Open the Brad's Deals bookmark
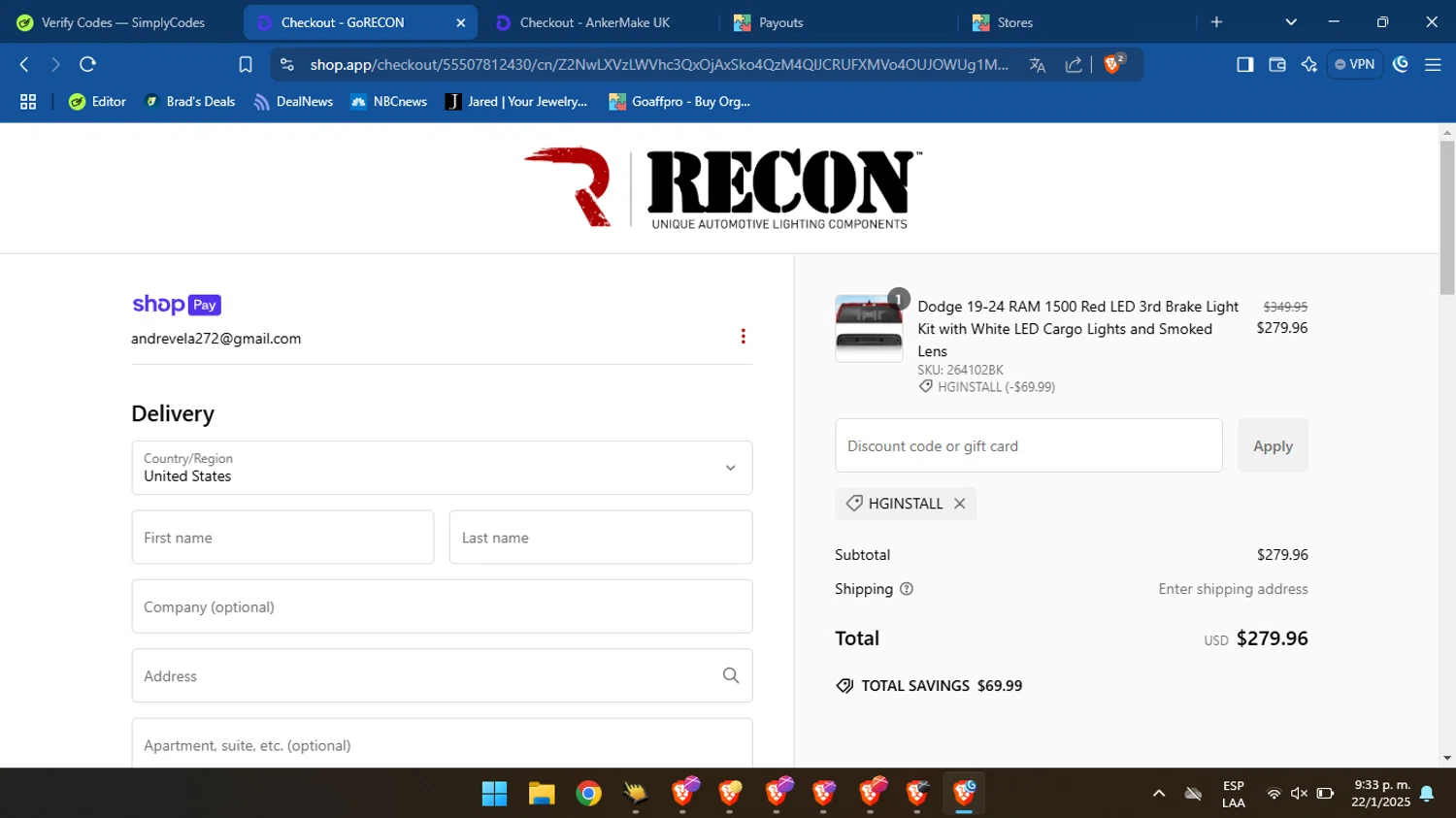 click(x=189, y=102)
